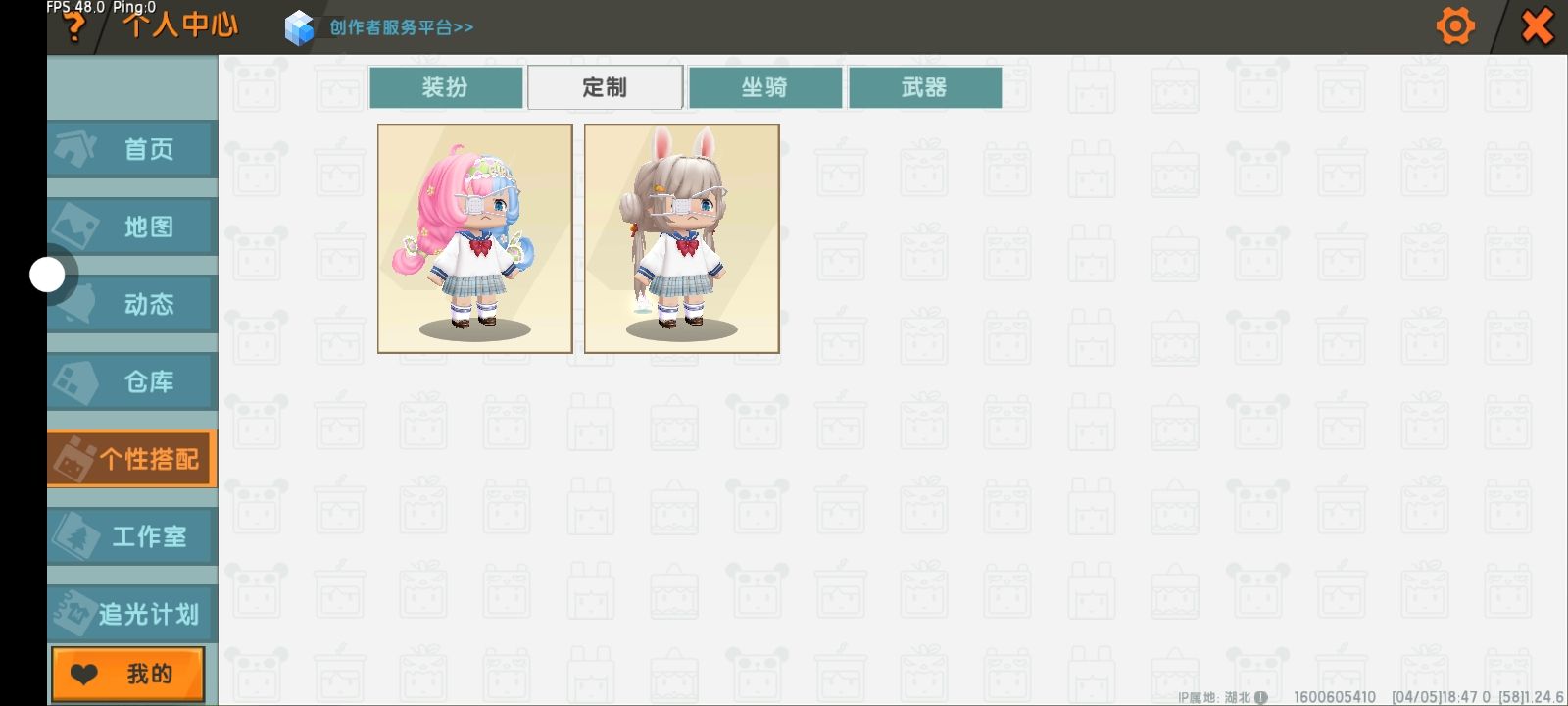Image resolution: width=1568 pixels, height=706 pixels.
Task: Open 追光计划 in the sidebar
Action: coord(132,614)
